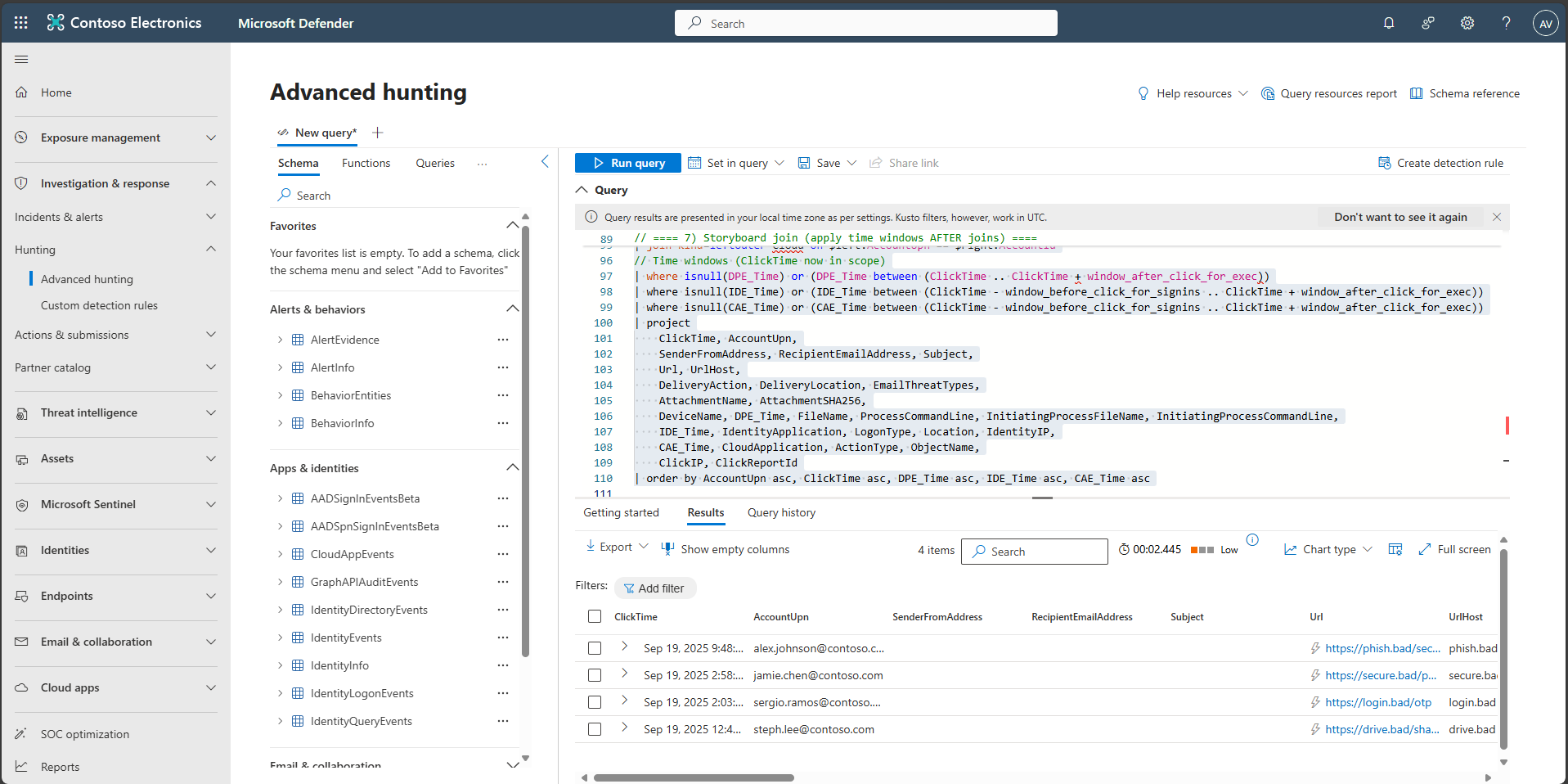This screenshot has width=1568, height=784.
Task: Open the Set in query dropdown
Action: 736,163
